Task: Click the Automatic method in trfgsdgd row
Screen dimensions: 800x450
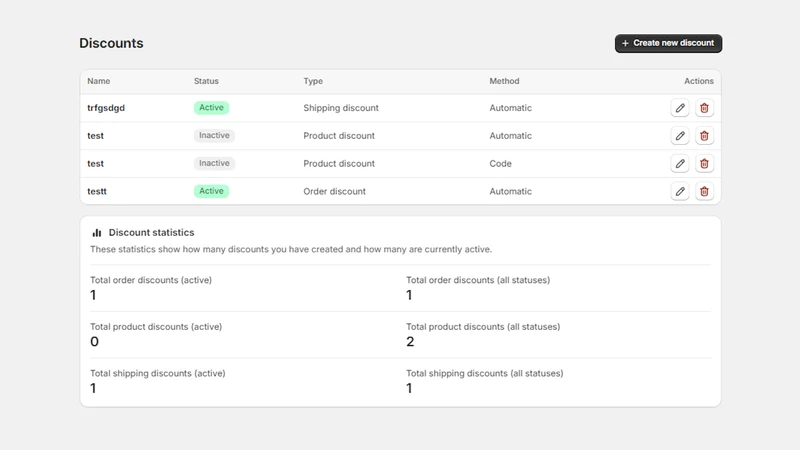Action: point(510,108)
